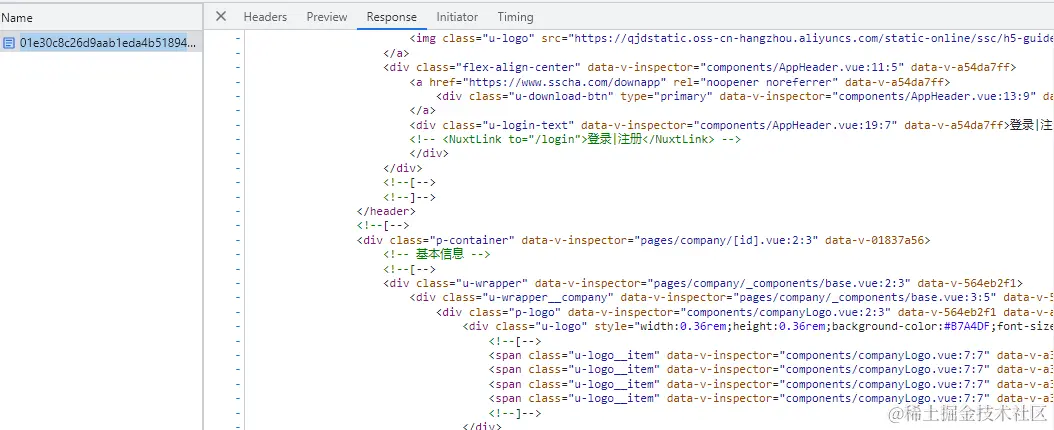Click the div class="u-wrapper__company" line
The width and height of the screenshot is (1054, 430).
click(x=731, y=297)
